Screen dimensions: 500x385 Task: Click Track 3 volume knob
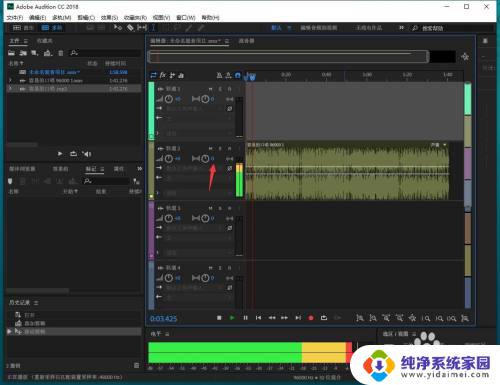coord(169,218)
